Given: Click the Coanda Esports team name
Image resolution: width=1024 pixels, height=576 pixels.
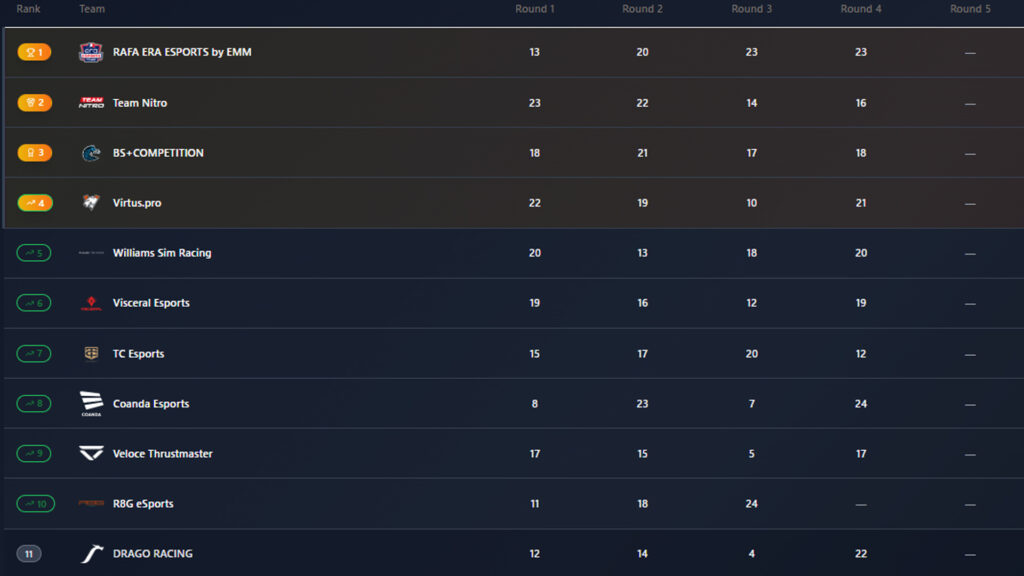Looking at the screenshot, I should click(150, 403).
